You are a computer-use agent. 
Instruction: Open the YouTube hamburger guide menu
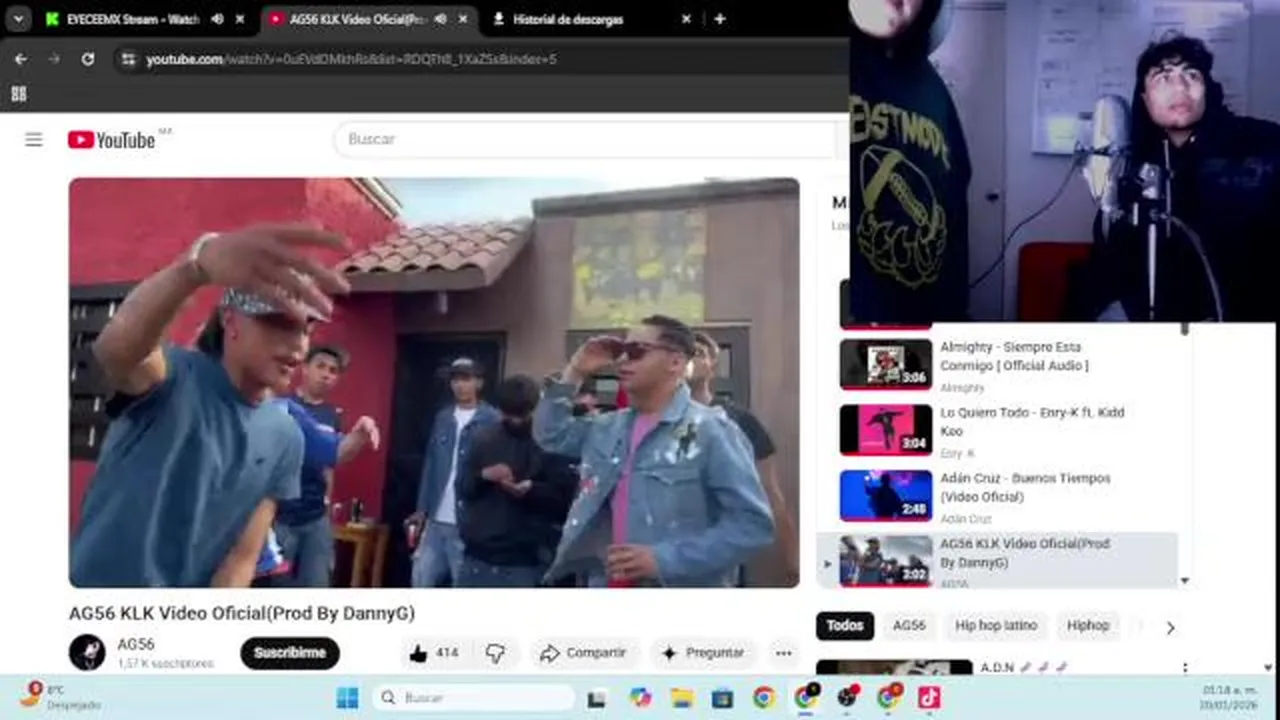point(34,140)
